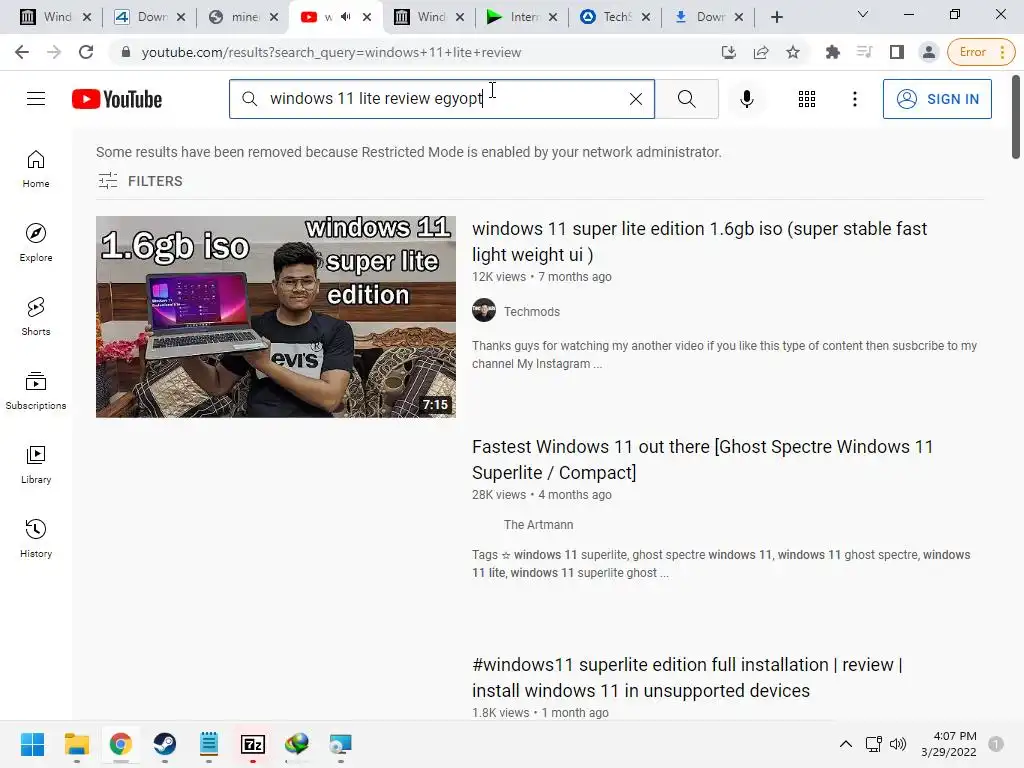Click the browser back arrow
Viewport: 1024px width, 768px height.
22,52
